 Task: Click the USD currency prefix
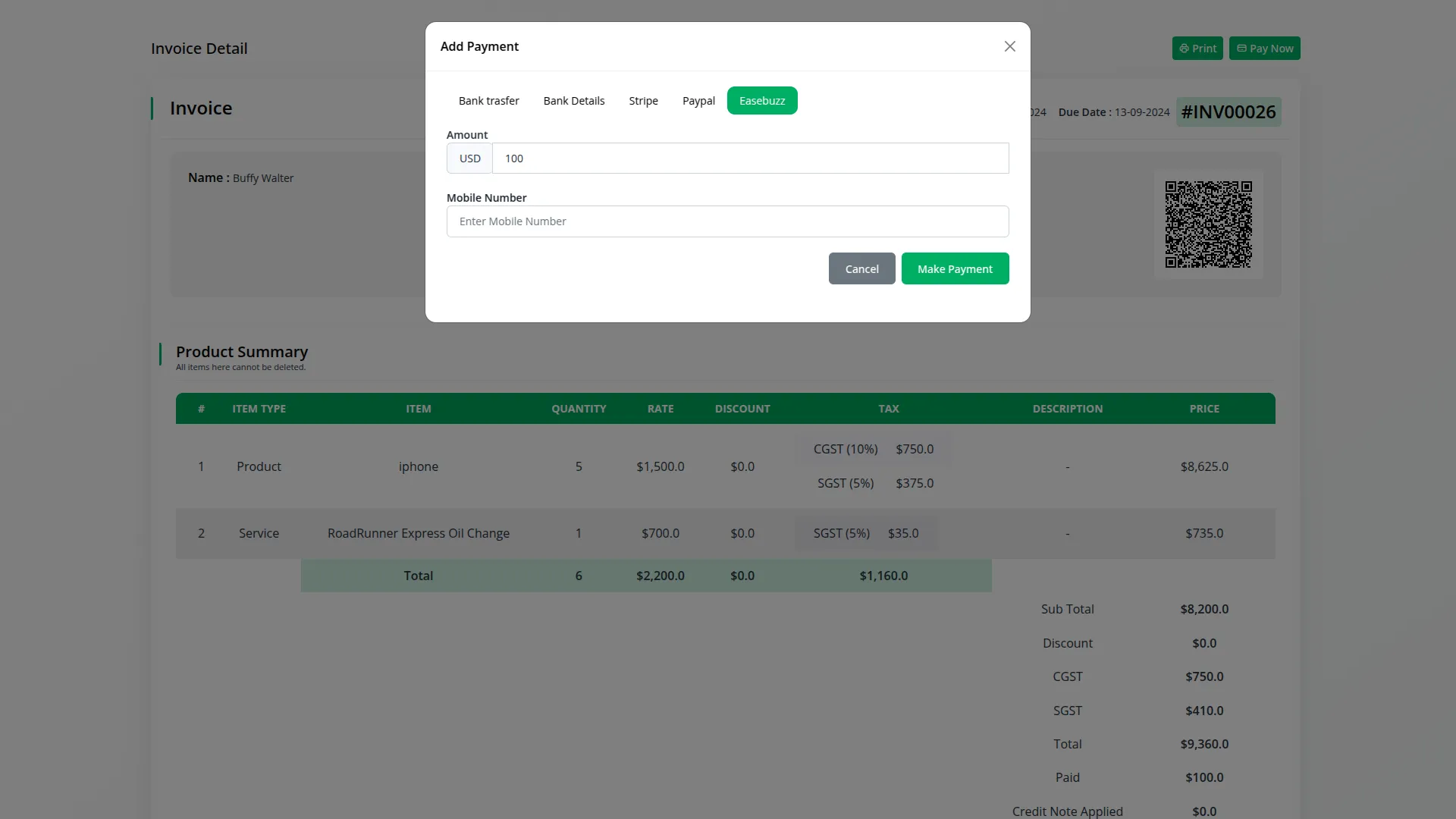tap(469, 158)
